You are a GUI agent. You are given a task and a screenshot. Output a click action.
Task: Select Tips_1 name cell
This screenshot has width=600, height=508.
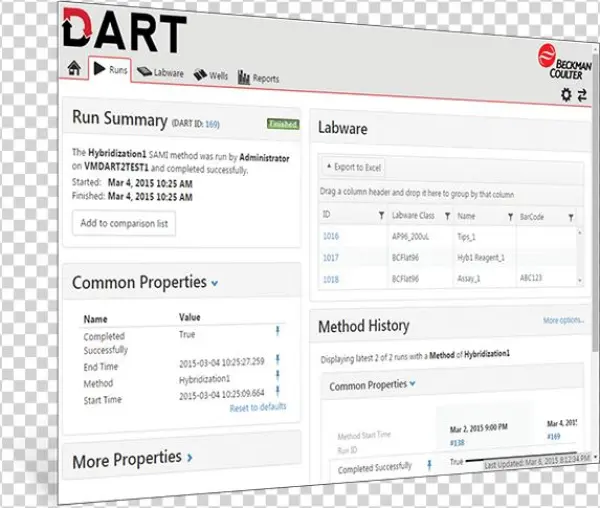(x=466, y=237)
